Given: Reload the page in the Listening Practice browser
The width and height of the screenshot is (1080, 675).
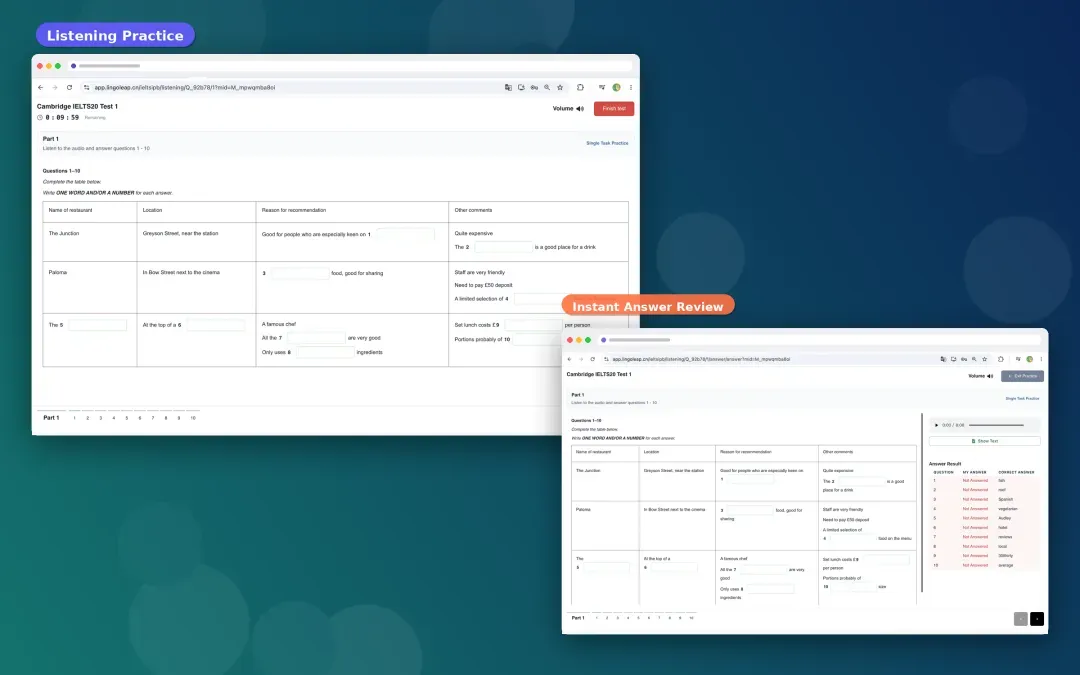Looking at the screenshot, I should pyautogui.click(x=70, y=87).
